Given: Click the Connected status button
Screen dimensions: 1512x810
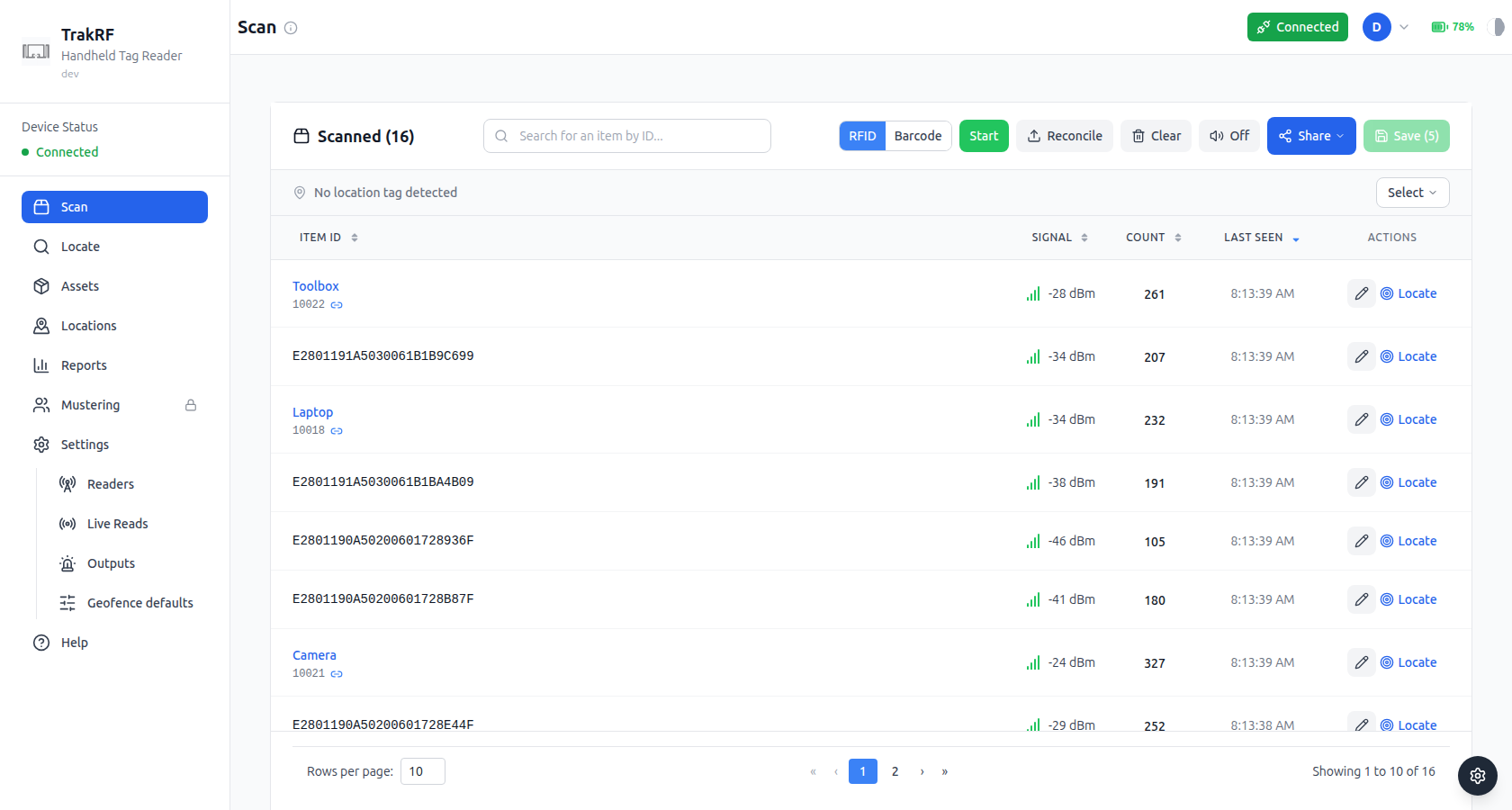Looking at the screenshot, I should tap(1297, 27).
